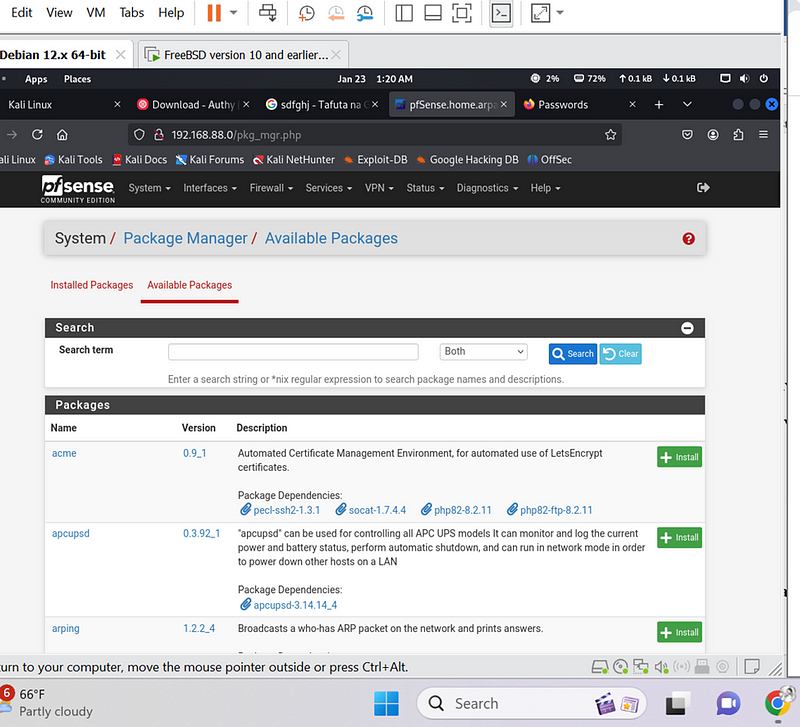This screenshot has height=727, width=800.
Task: Close the pfSense.home.arpa tab
Action: (504, 104)
